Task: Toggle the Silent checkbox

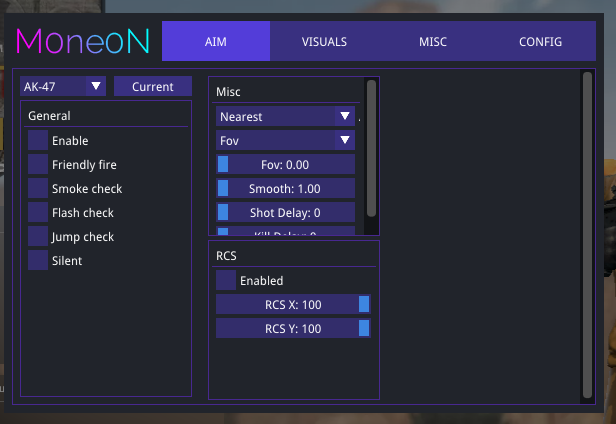Action: pos(38,261)
